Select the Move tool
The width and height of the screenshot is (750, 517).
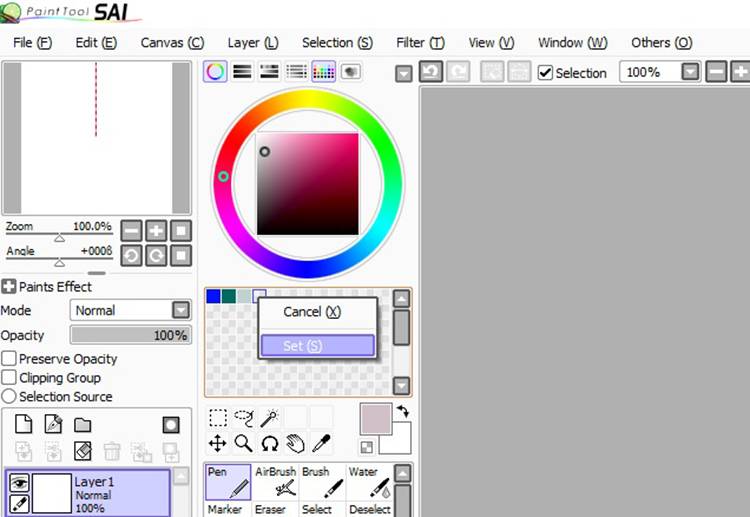[218, 443]
